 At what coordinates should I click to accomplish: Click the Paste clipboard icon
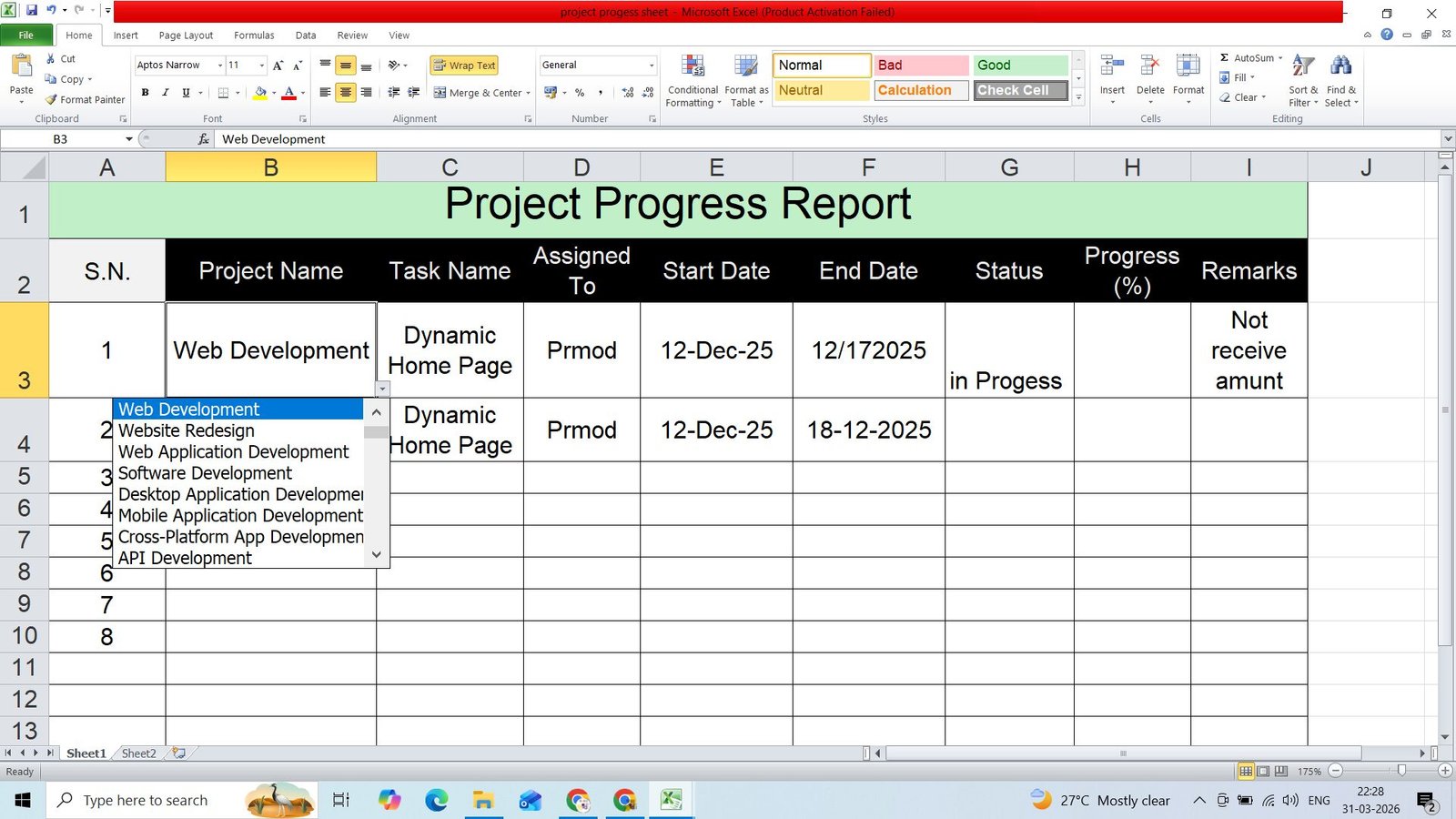coord(20,66)
